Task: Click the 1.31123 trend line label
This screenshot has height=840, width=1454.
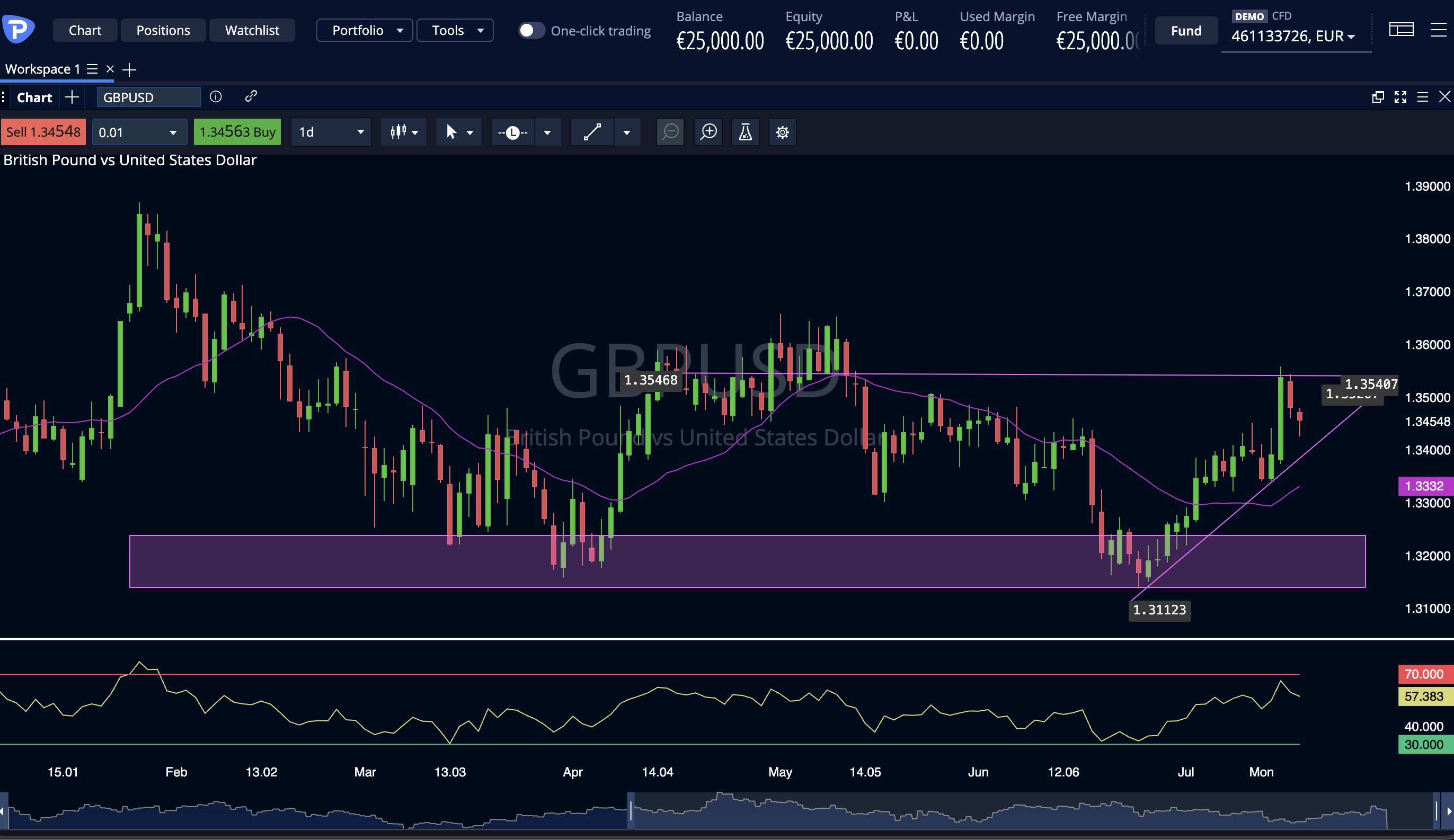Action: [1159, 610]
